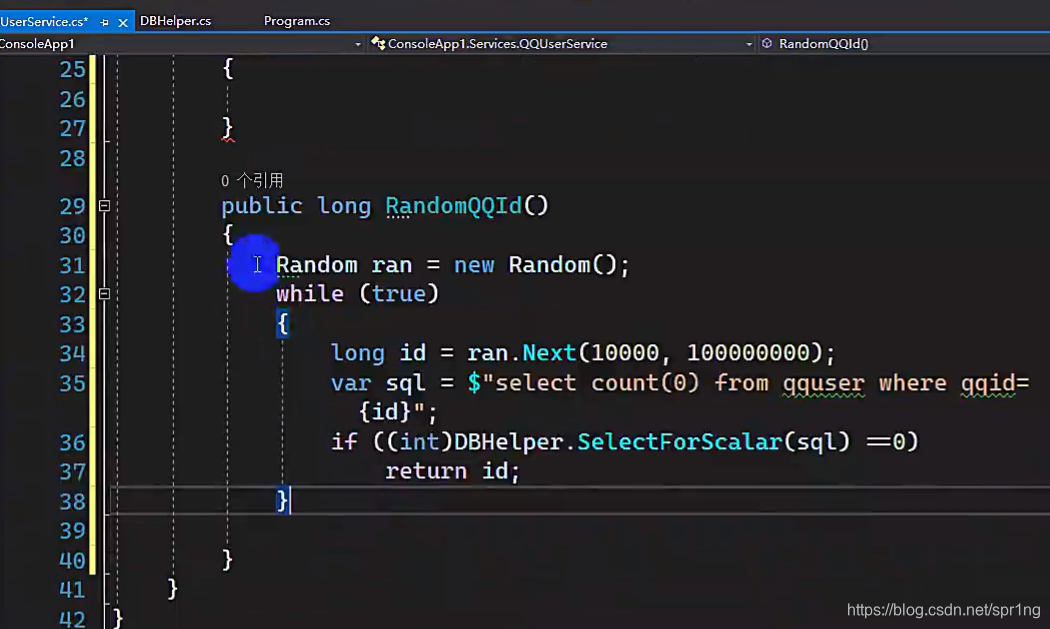
Task: Collapse the while block at line 32
Action: 104,293
